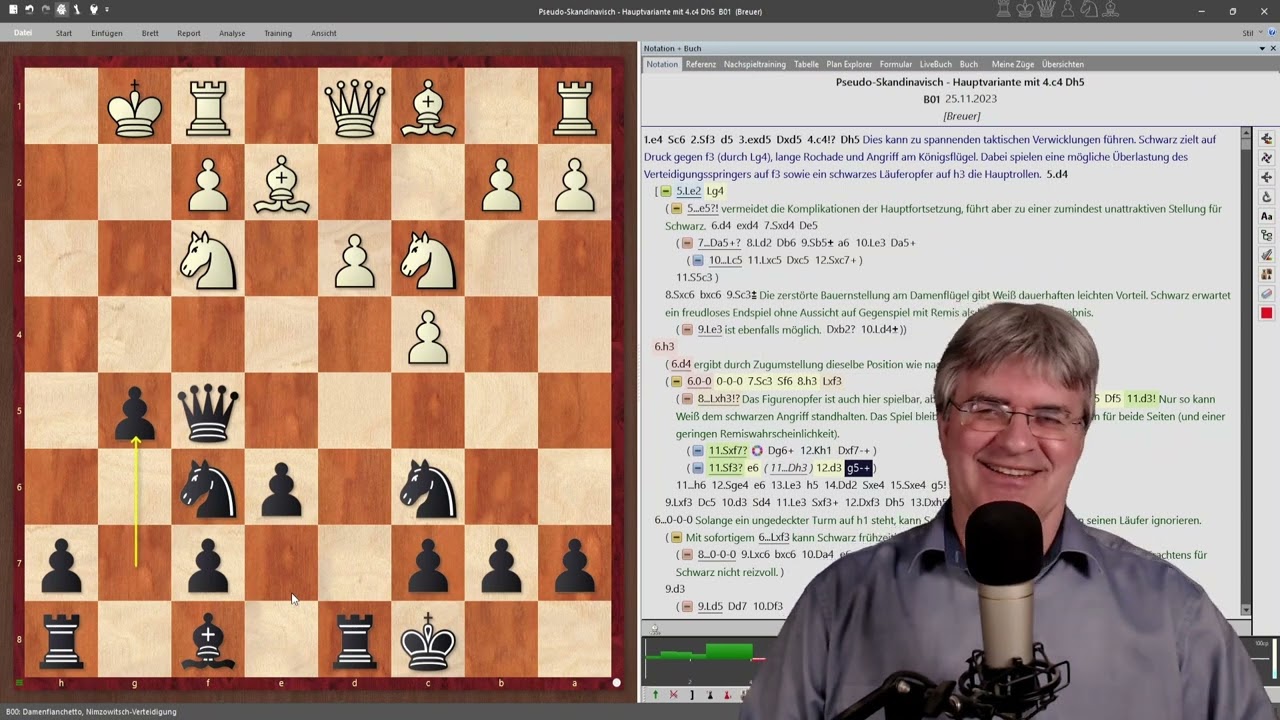Open the quick access toolbar customize arrow
The image size is (1280, 720).
(x=106, y=10)
